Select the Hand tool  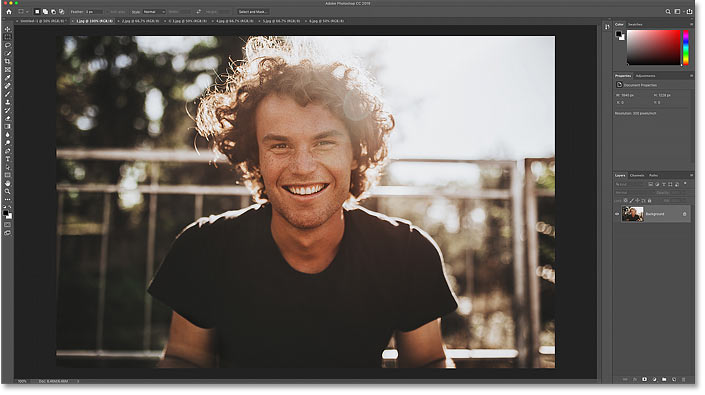click(x=7, y=183)
